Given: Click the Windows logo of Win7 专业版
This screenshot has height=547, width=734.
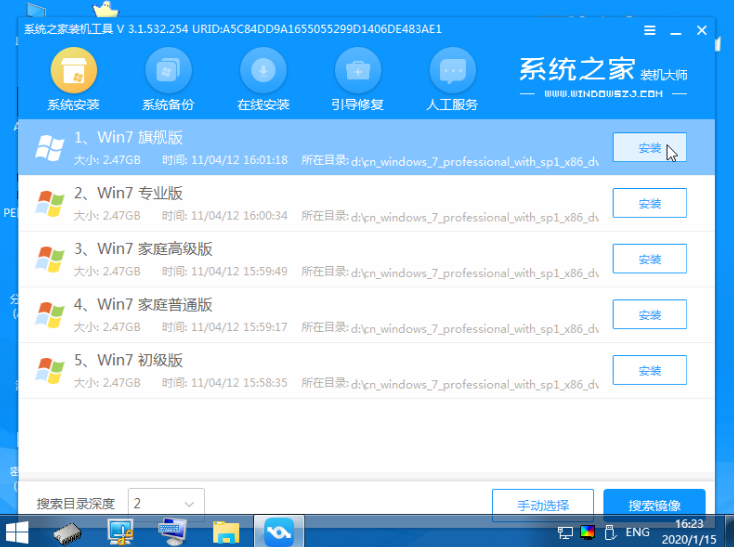Looking at the screenshot, I should pyautogui.click(x=50, y=204).
